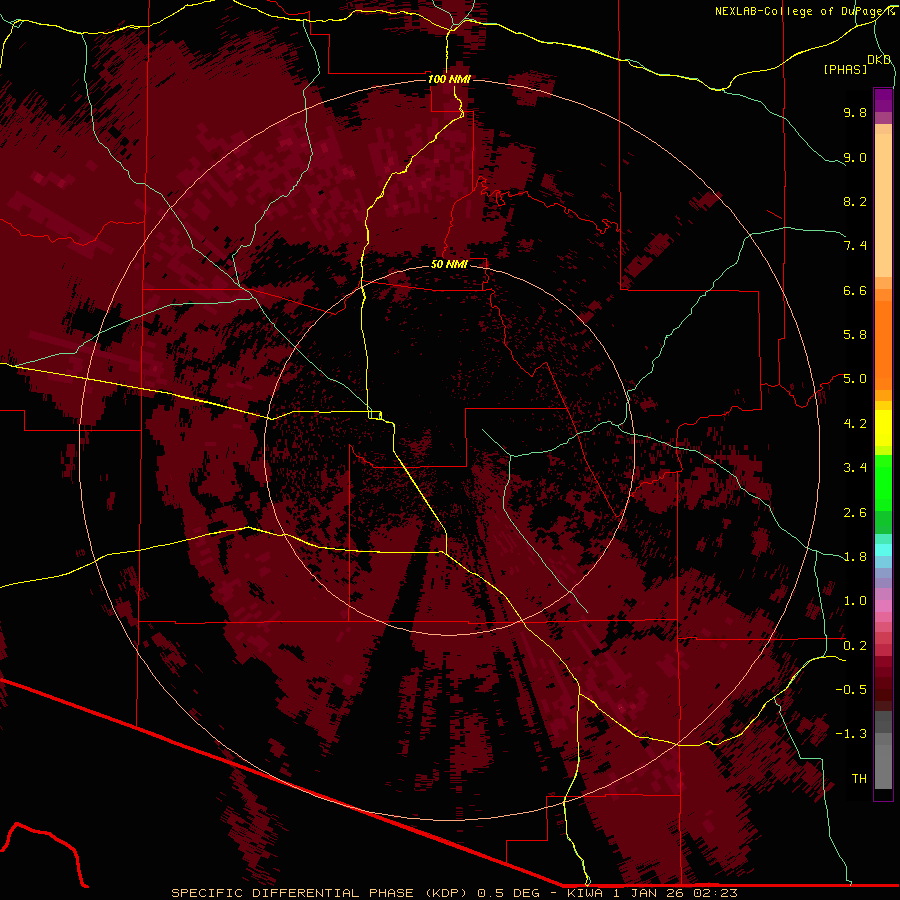Viewport: 900px width, 900px height.
Task: Click the -0.5 color scale value
Action: pos(851,690)
